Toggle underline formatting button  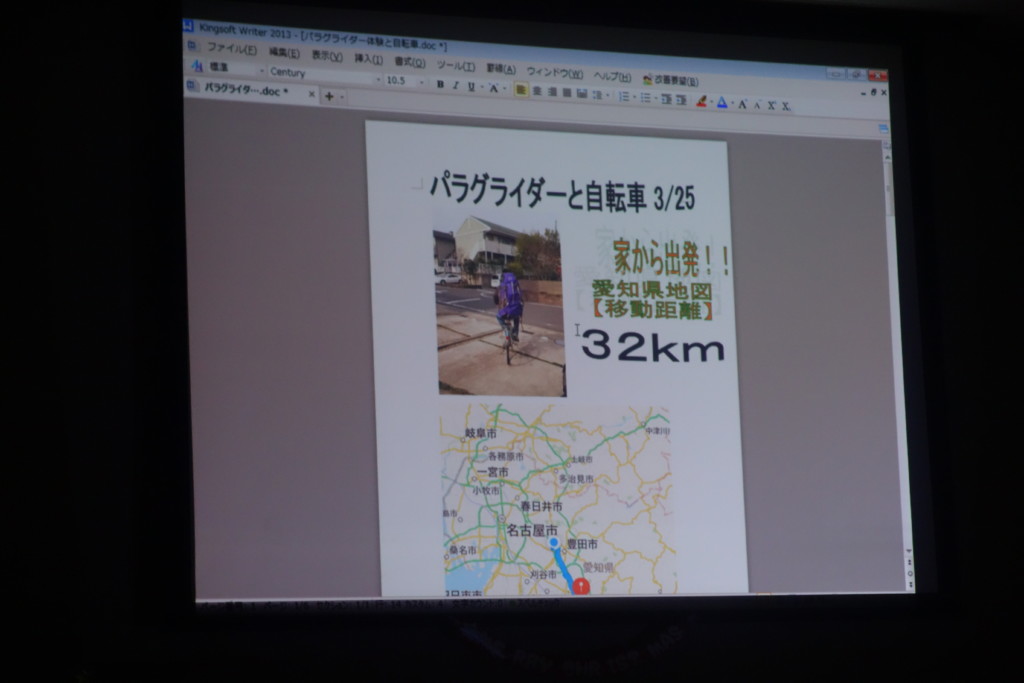(471, 87)
